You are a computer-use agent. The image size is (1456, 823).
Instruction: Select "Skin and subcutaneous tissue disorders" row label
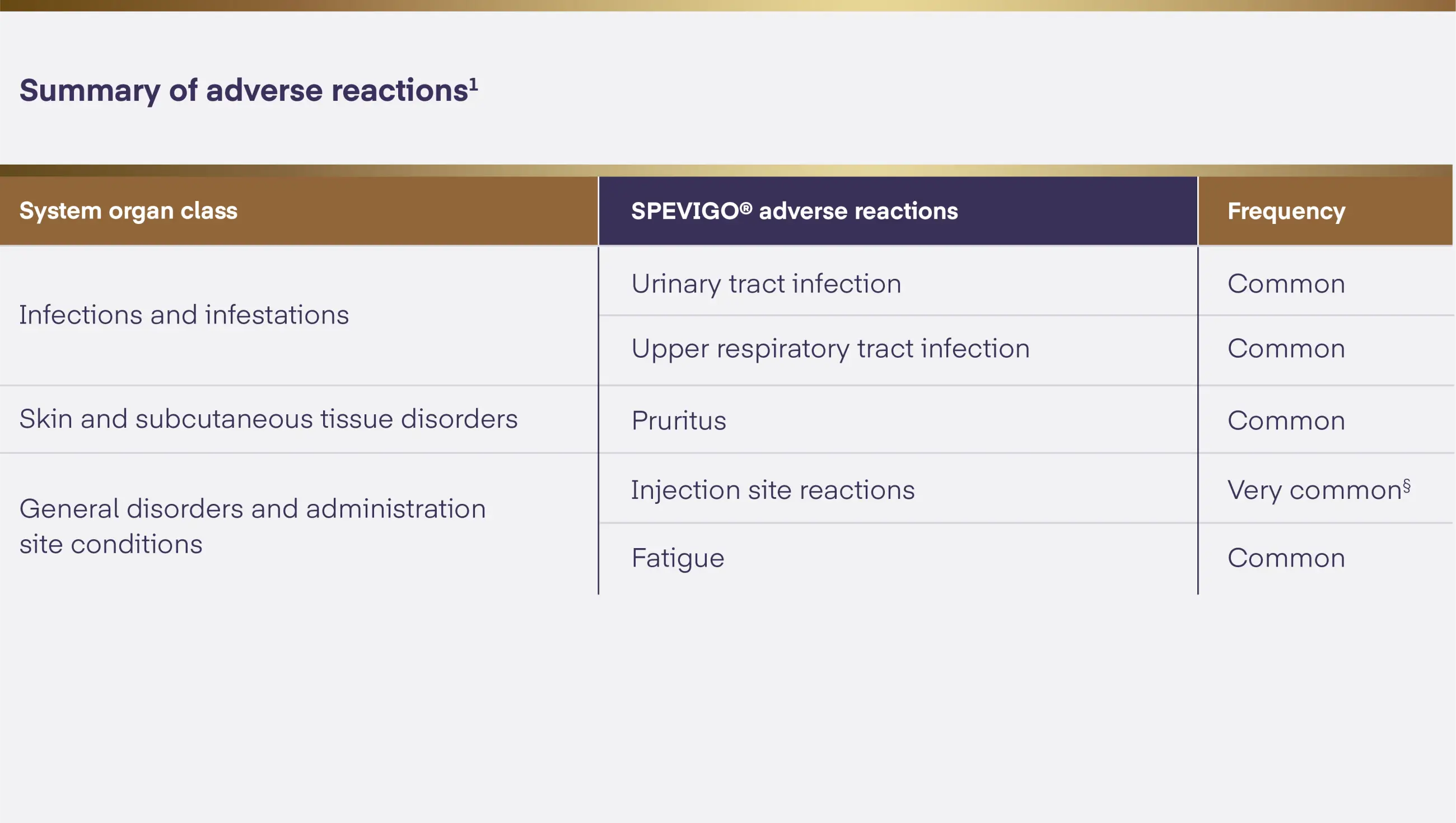(x=268, y=419)
